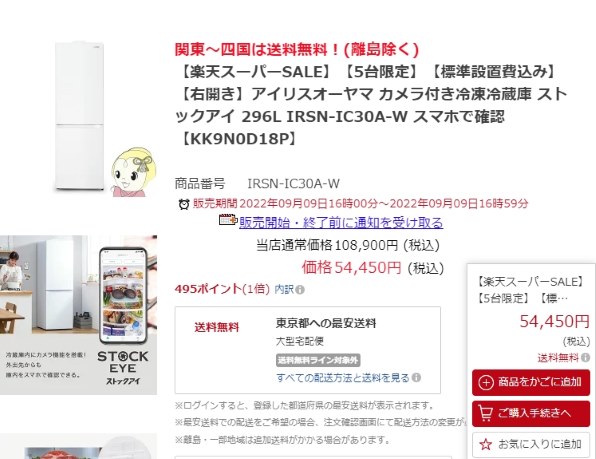596x459 pixels.
Task: Click the alarm clock icon beside 販売期間
Action: (x=184, y=204)
